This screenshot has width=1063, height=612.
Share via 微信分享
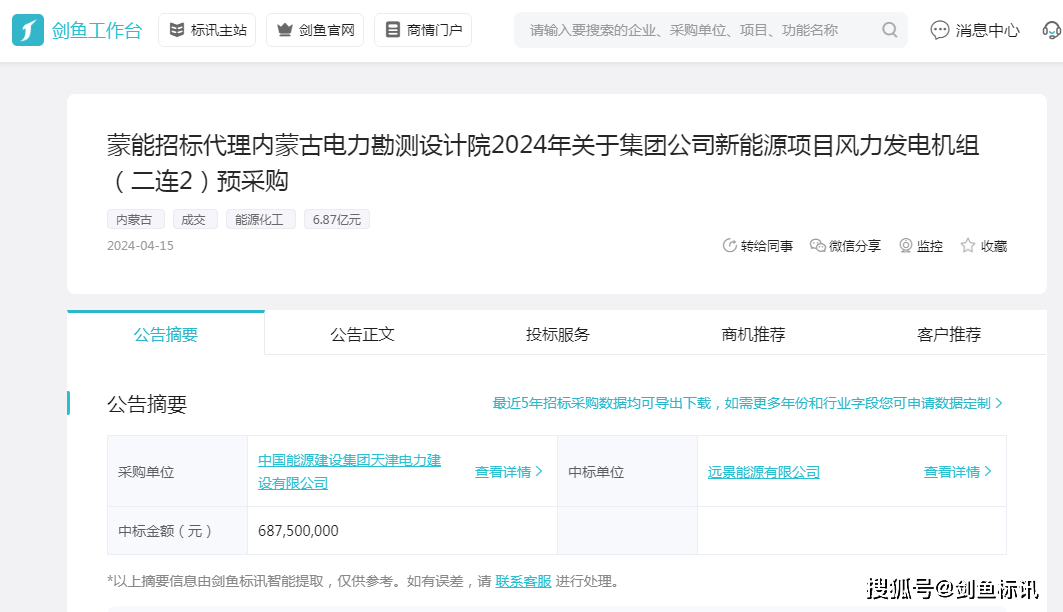click(845, 246)
